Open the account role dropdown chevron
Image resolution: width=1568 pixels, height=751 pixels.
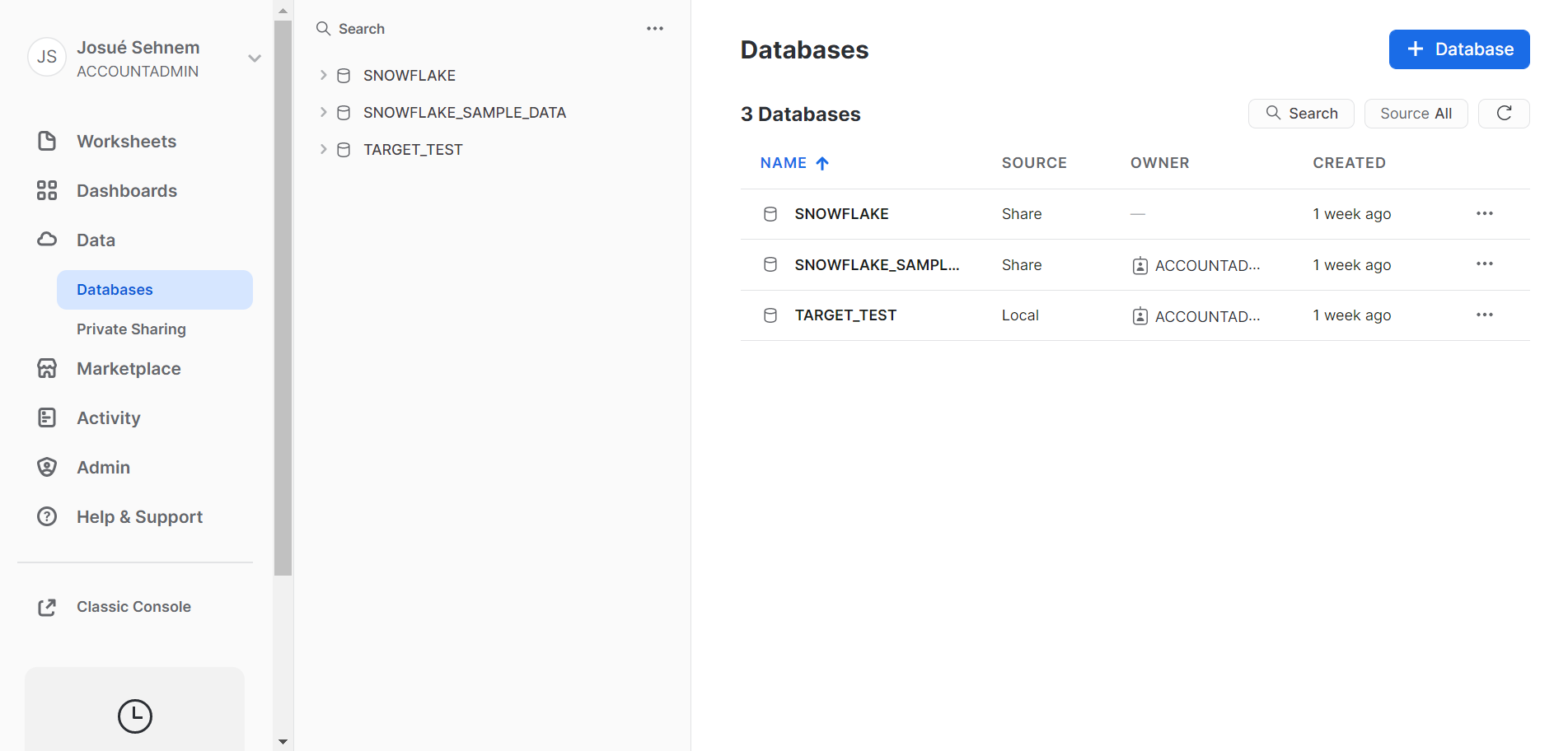point(255,58)
